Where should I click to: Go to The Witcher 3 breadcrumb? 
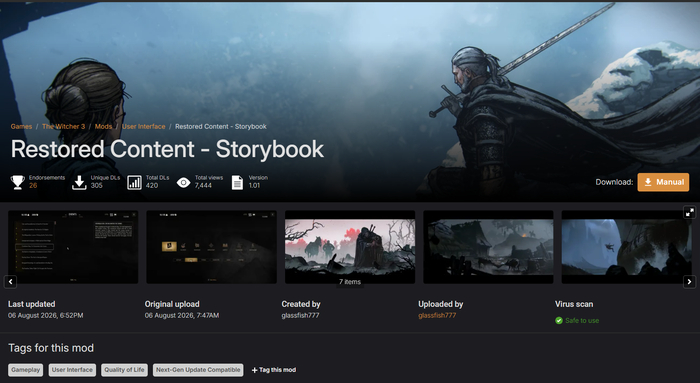pyautogui.click(x=63, y=126)
